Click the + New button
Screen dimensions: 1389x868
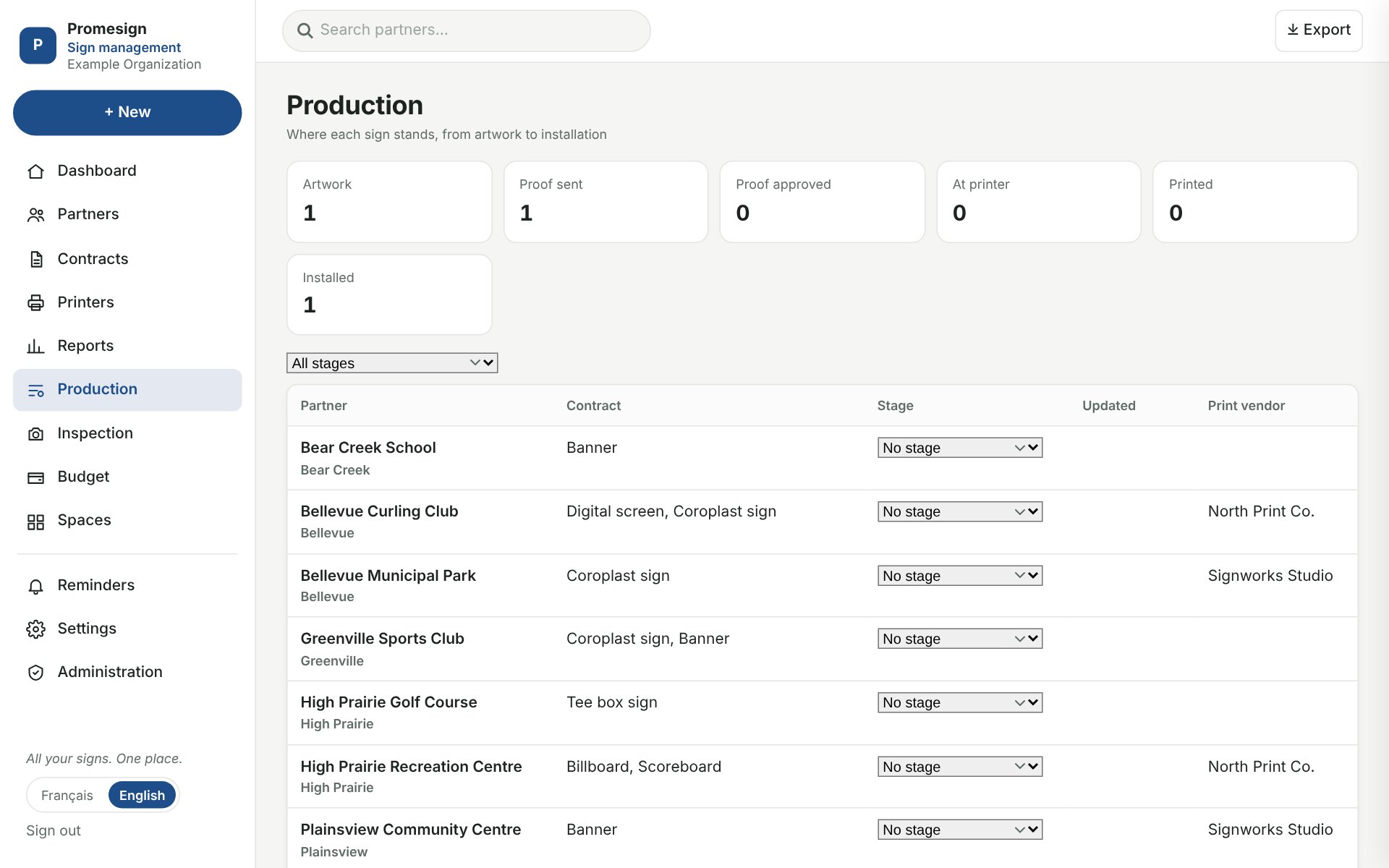point(127,112)
